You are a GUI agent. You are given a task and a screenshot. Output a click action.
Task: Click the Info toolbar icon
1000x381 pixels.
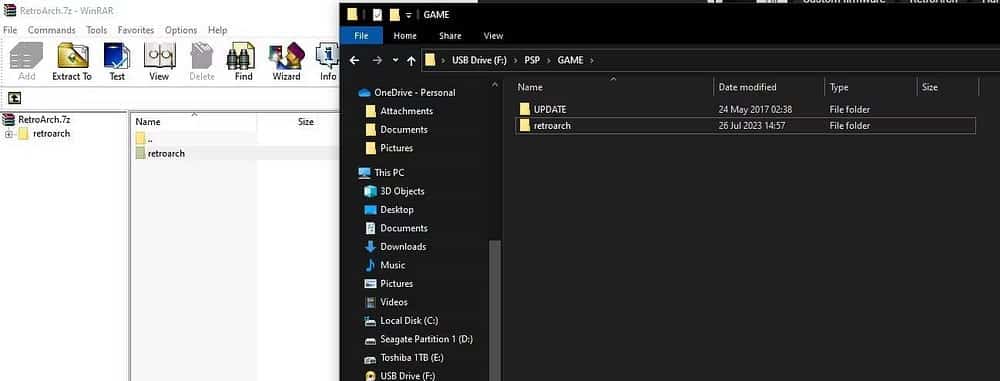(327, 61)
